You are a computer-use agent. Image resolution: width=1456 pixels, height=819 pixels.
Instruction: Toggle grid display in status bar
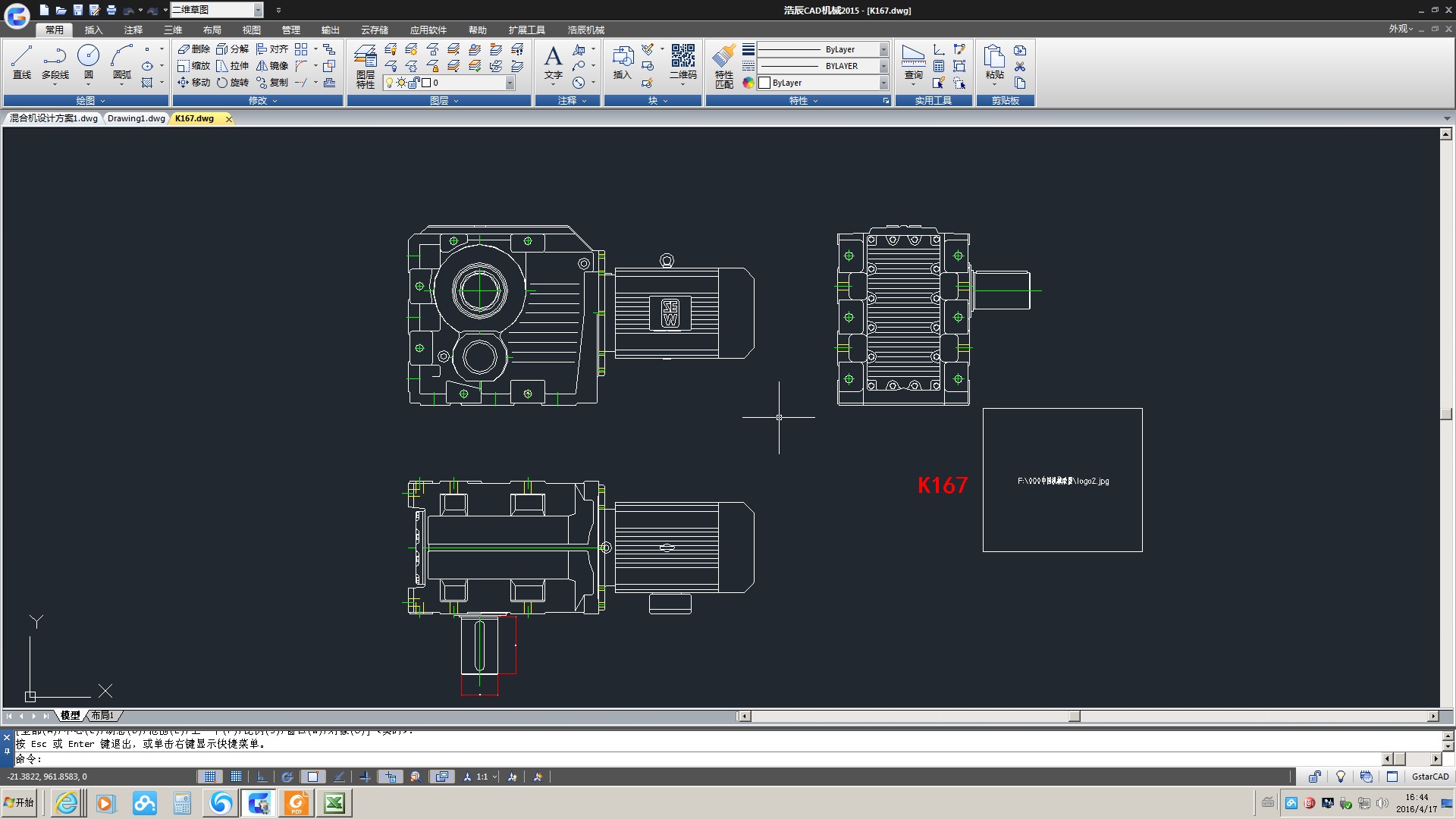[x=236, y=777]
